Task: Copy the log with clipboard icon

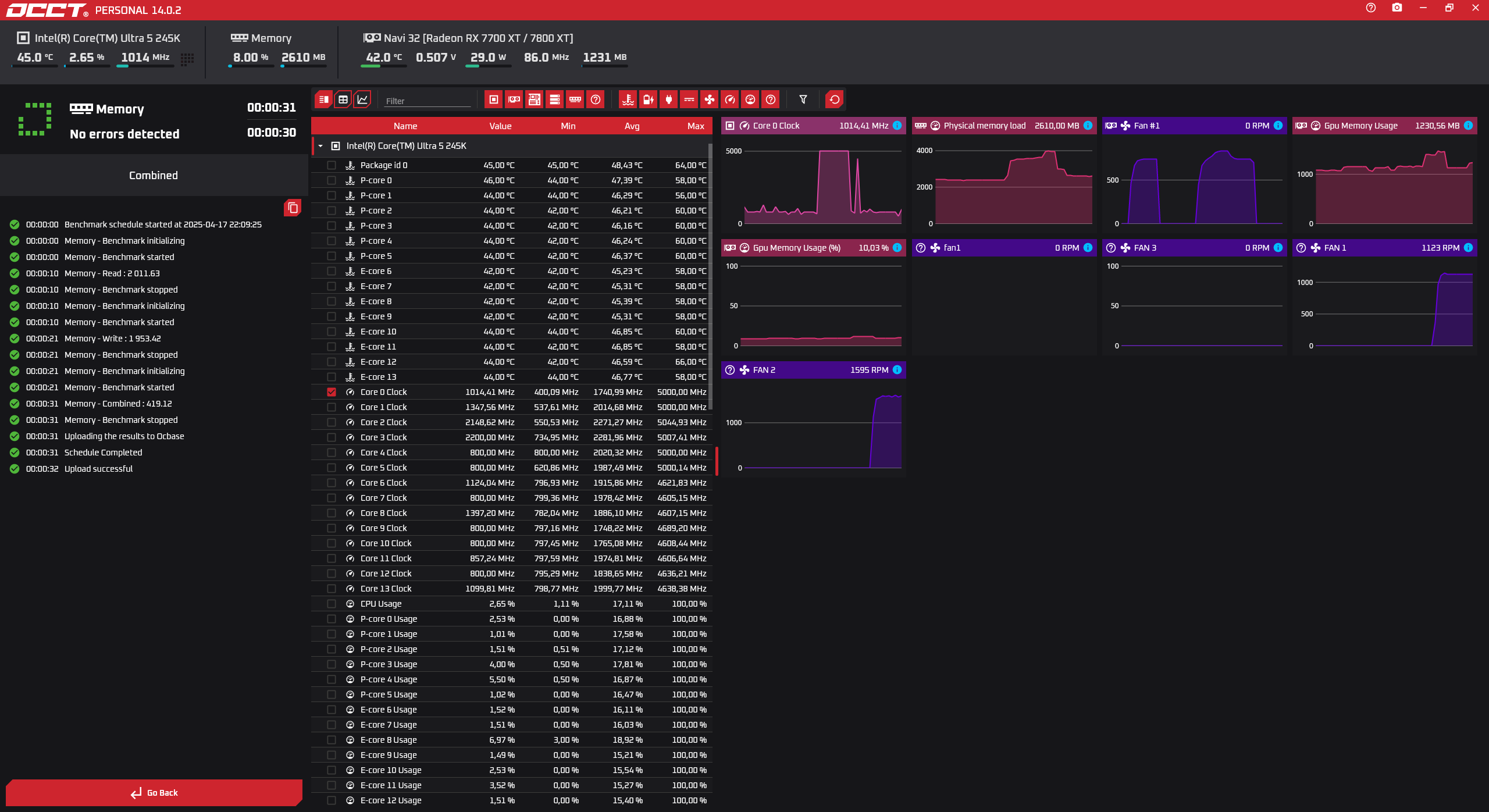Action: click(x=293, y=208)
